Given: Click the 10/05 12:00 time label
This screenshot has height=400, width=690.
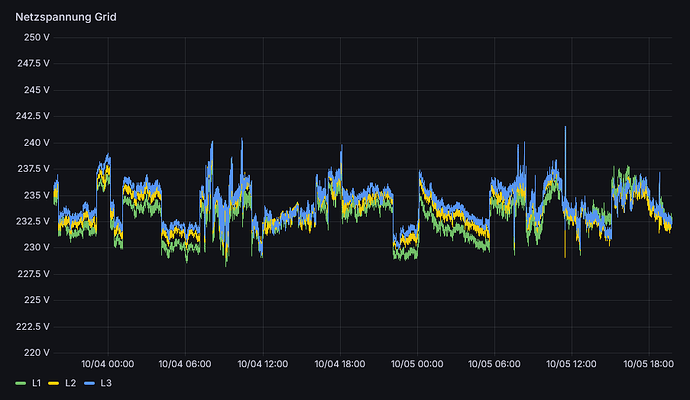Looking at the screenshot, I should coord(571,364).
